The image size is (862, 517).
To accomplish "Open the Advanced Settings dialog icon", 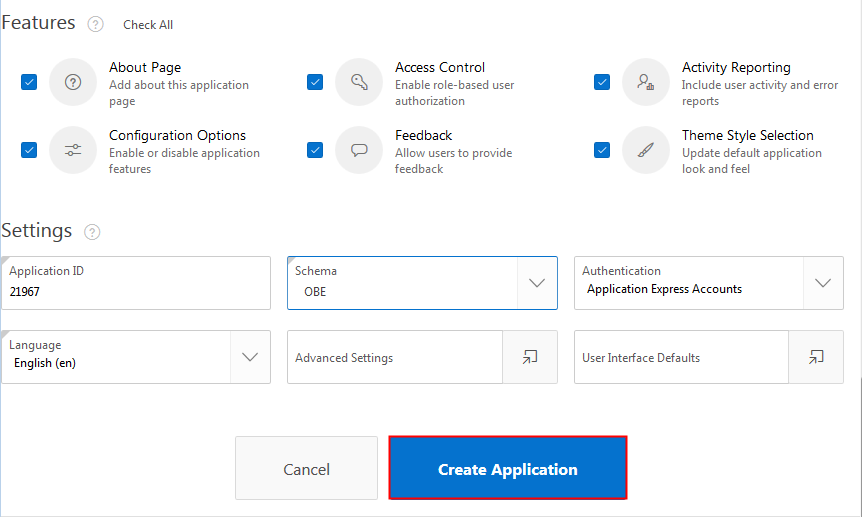I will click(530, 357).
